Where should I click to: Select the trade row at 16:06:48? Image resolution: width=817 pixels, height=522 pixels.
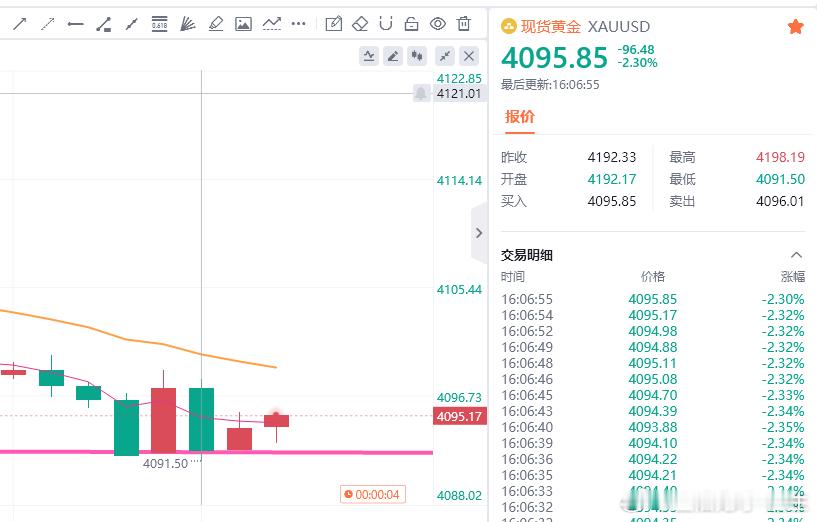tap(653, 363)
